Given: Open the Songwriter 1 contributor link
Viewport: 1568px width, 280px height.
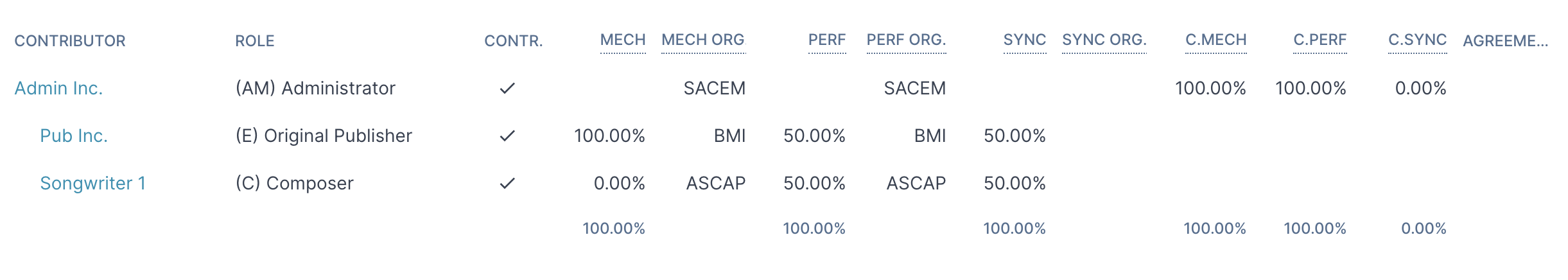Looking at the screenshot, I should [x=92, y=183].
